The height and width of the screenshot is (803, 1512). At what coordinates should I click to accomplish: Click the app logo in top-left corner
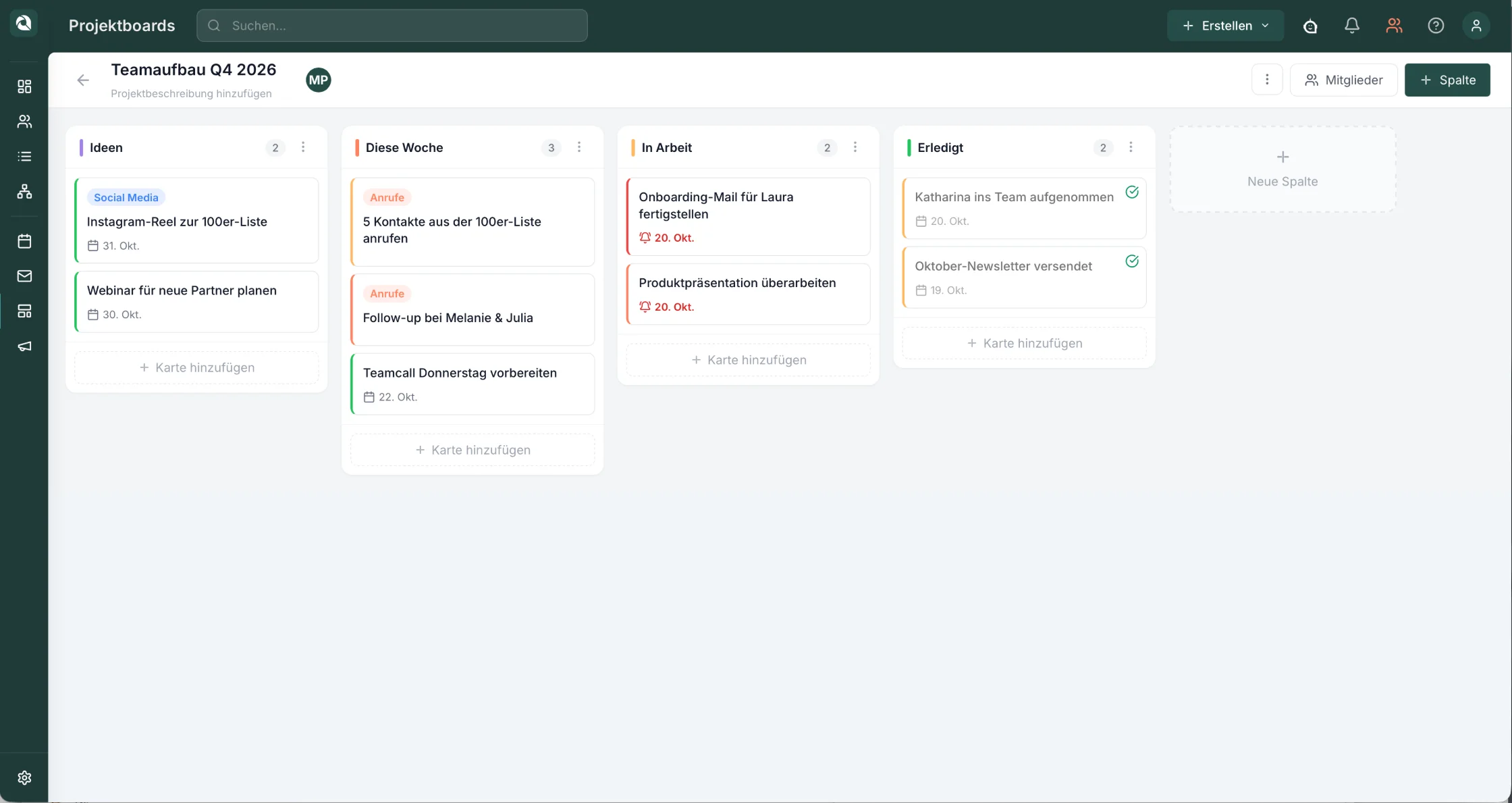[x=24, y=24]
